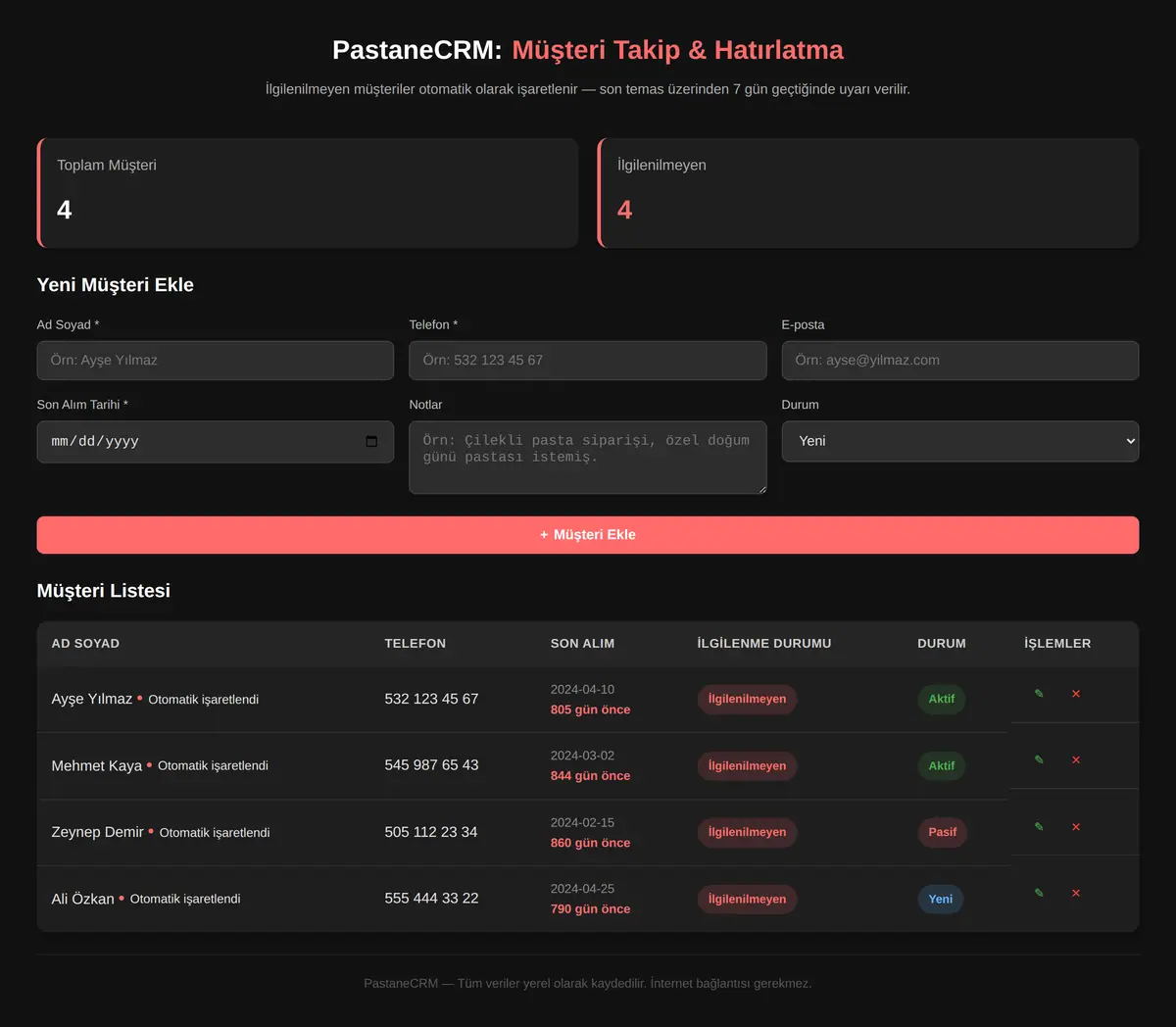Edit Mehmet Kaya's record via pencil icon
The image size is (1176, 1027).
coord(1039,759)
